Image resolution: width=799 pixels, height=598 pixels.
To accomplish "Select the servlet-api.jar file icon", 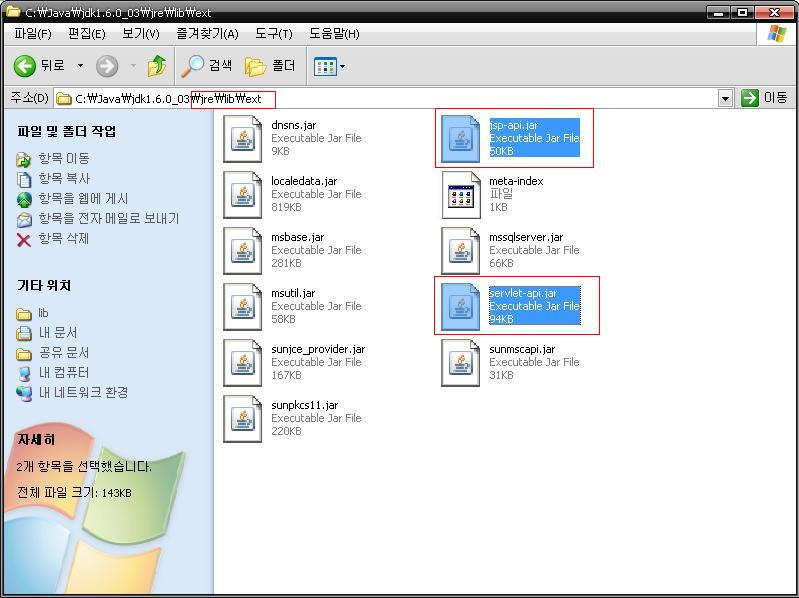I will pos(461,307).
